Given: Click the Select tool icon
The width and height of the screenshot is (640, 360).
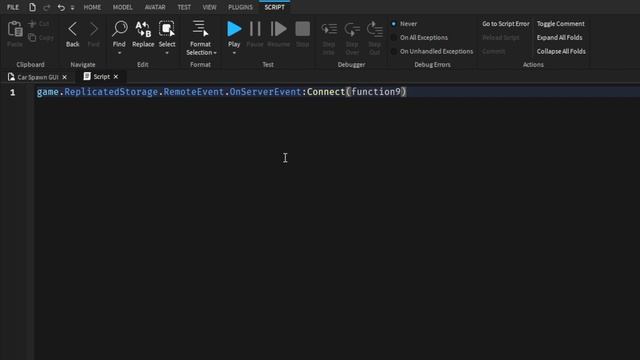Looking at the screenshot, I should click(167, 29).
